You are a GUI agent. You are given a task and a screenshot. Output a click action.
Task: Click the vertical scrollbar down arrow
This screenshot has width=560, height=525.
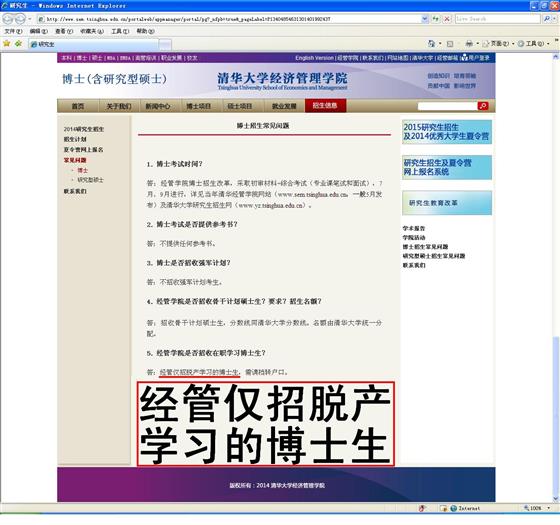pyautogui.click(x=556, y=499)
